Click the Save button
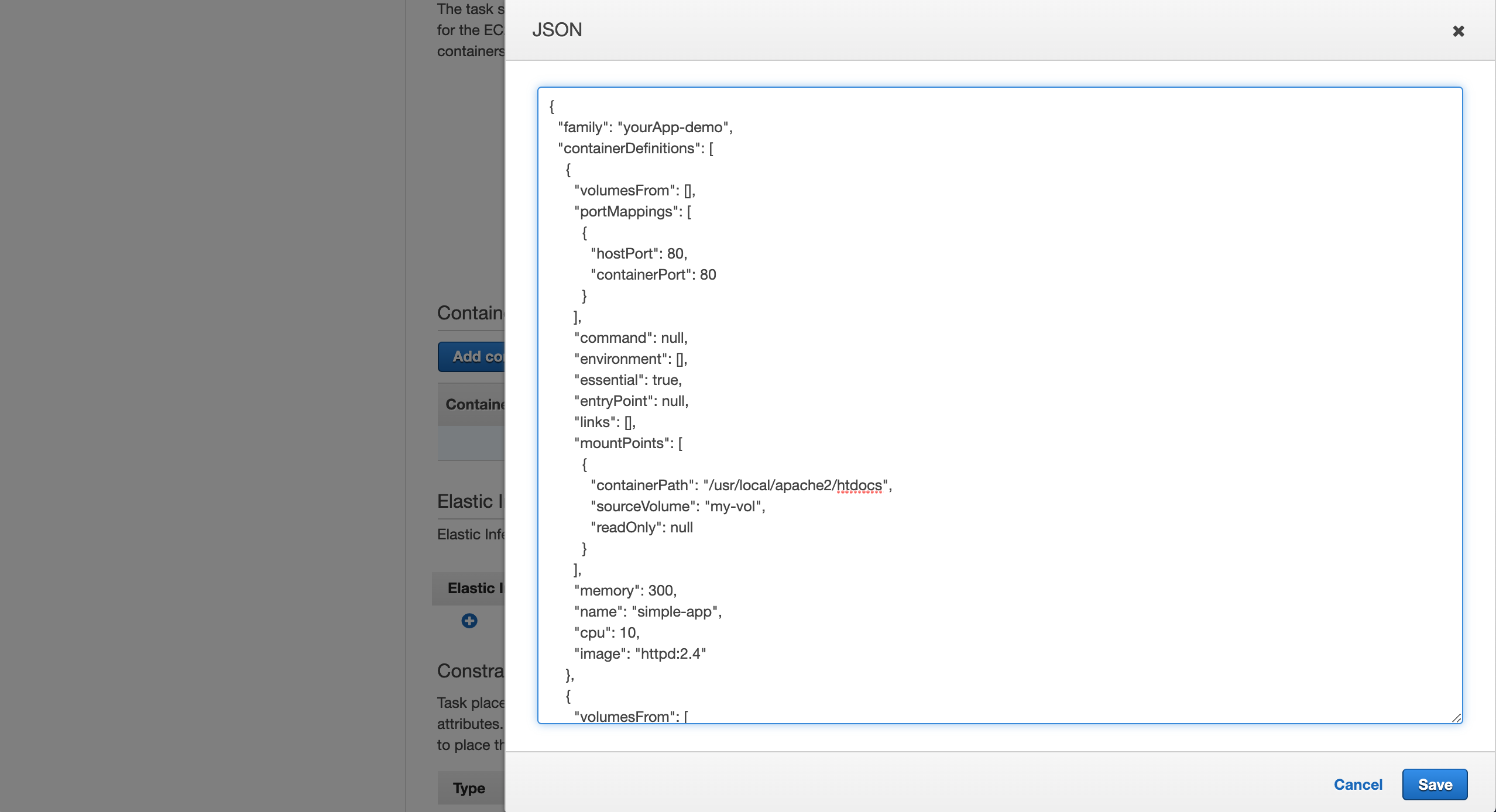The width and height of the screenshot is (1496, 812). (x=1435, y=785)
